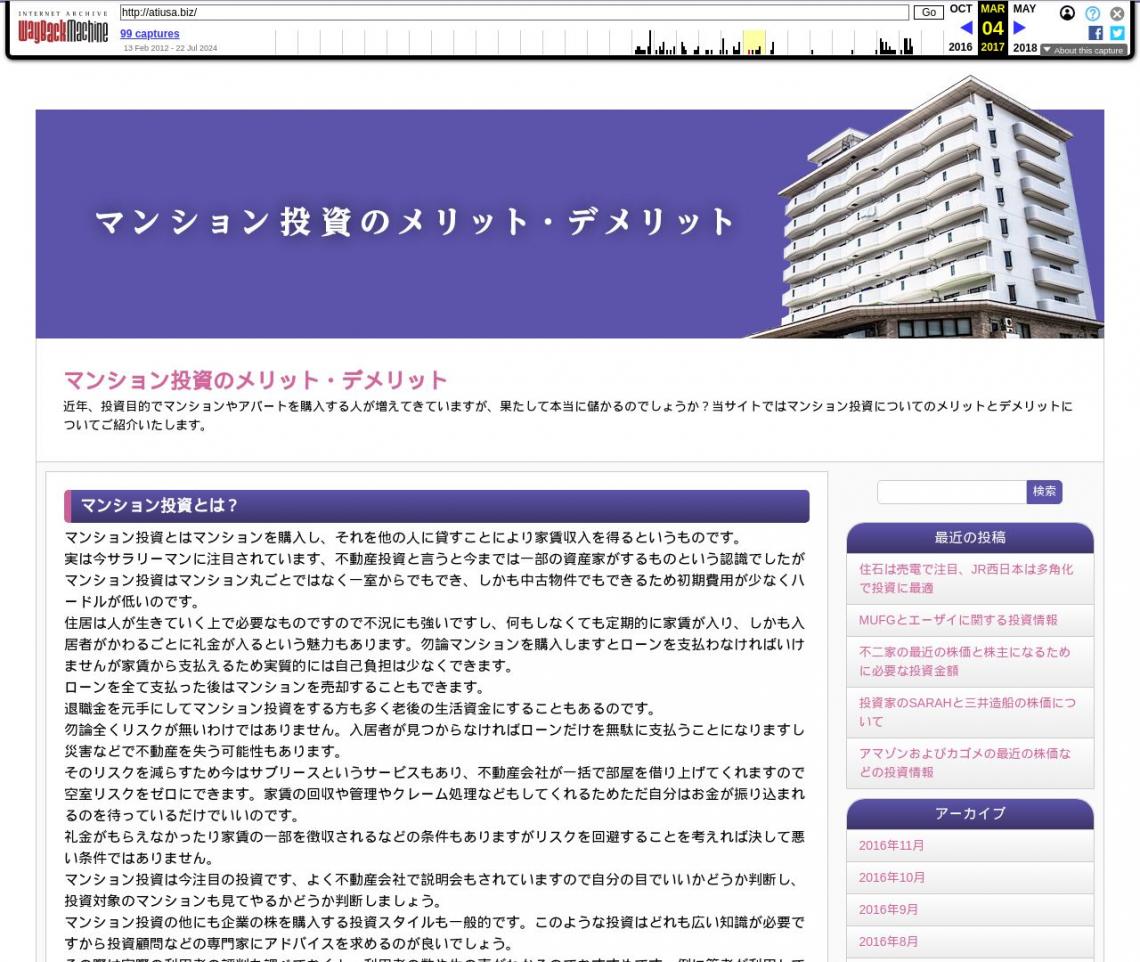Click the site search text box
The height and width of the screenshot is (962, 1140).
pyautogui.click(x=951, y=492)
